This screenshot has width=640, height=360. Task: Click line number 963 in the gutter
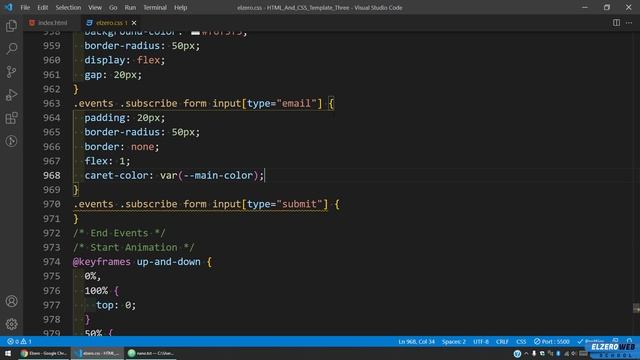click(x=51, y=103)
